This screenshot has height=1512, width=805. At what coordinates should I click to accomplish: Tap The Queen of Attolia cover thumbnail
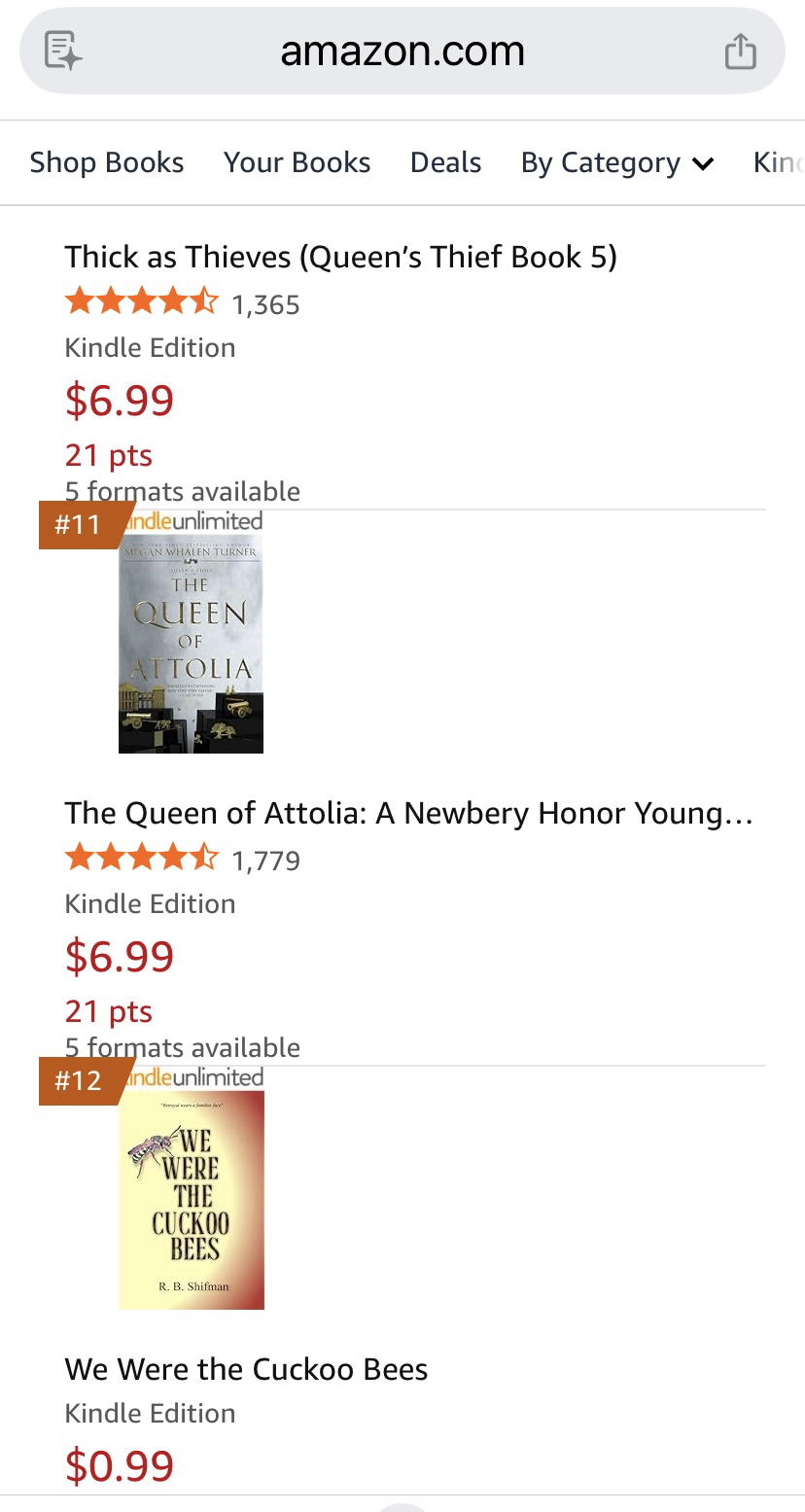click(x=191, y=643)
